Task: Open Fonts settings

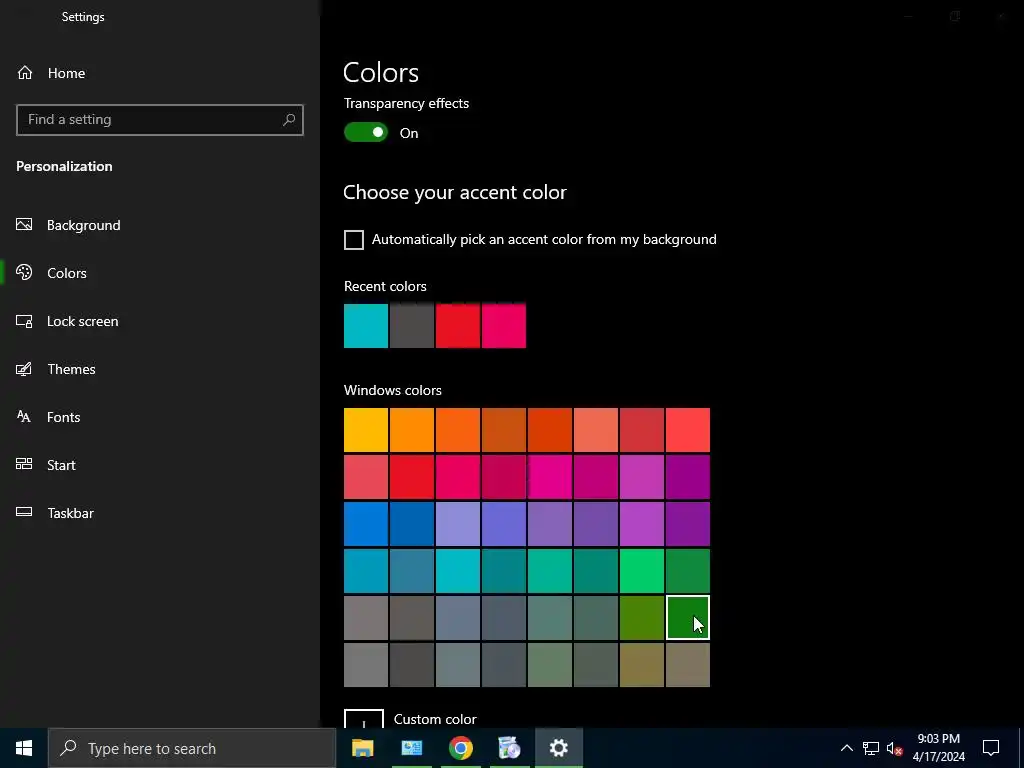Action: pos(160,417)
